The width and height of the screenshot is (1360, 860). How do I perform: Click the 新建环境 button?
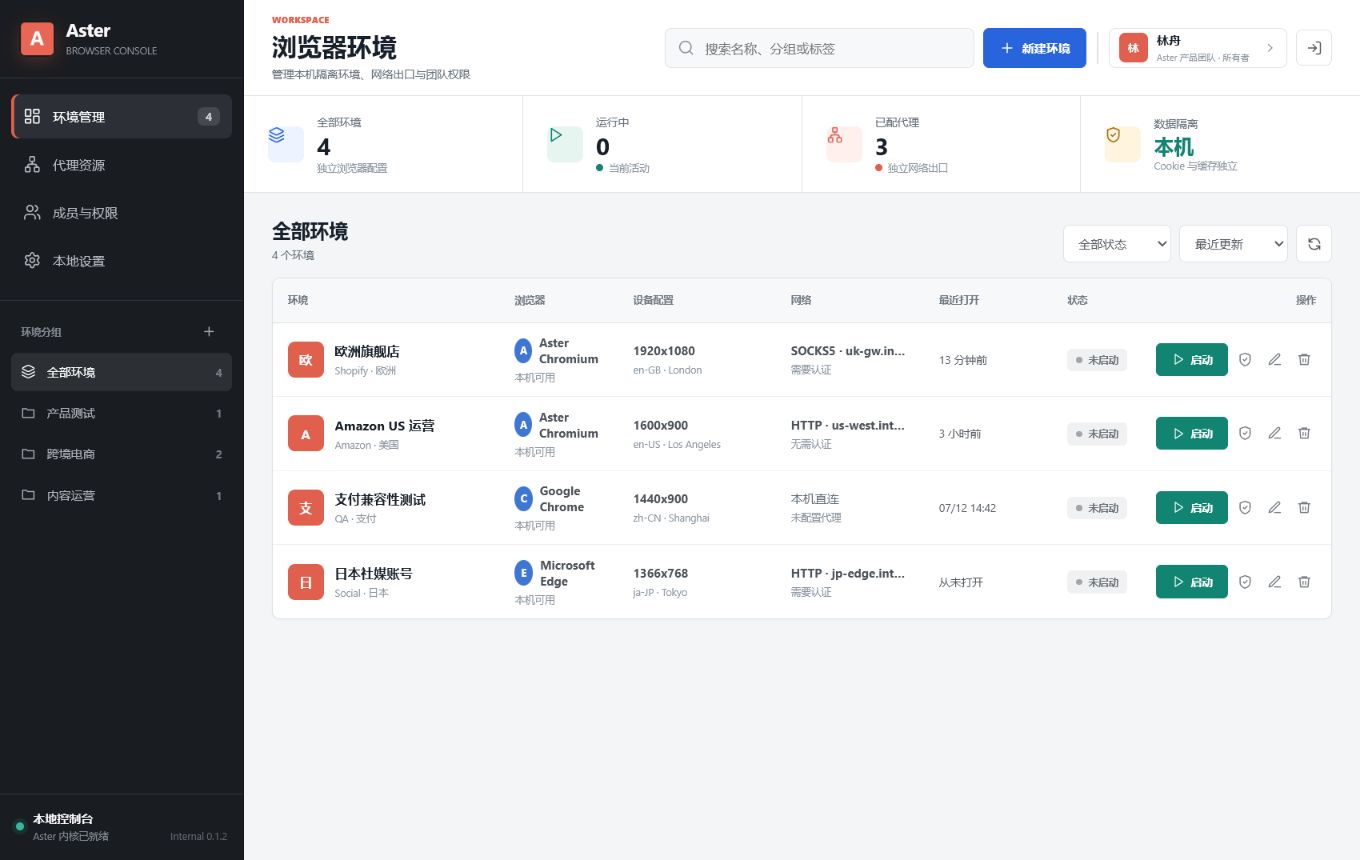pyautogui.click(x=1035, y=48)
